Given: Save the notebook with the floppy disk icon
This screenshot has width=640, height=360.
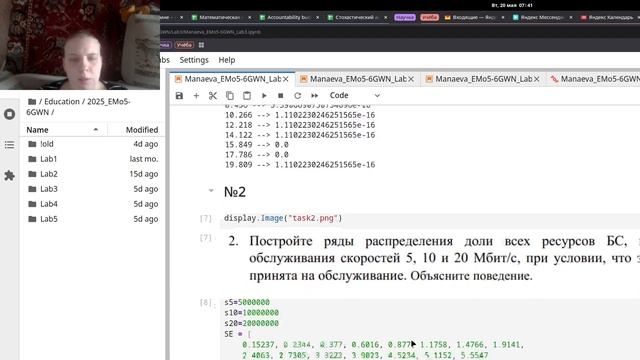Looking at the screenshot, I should coord(179,96).
